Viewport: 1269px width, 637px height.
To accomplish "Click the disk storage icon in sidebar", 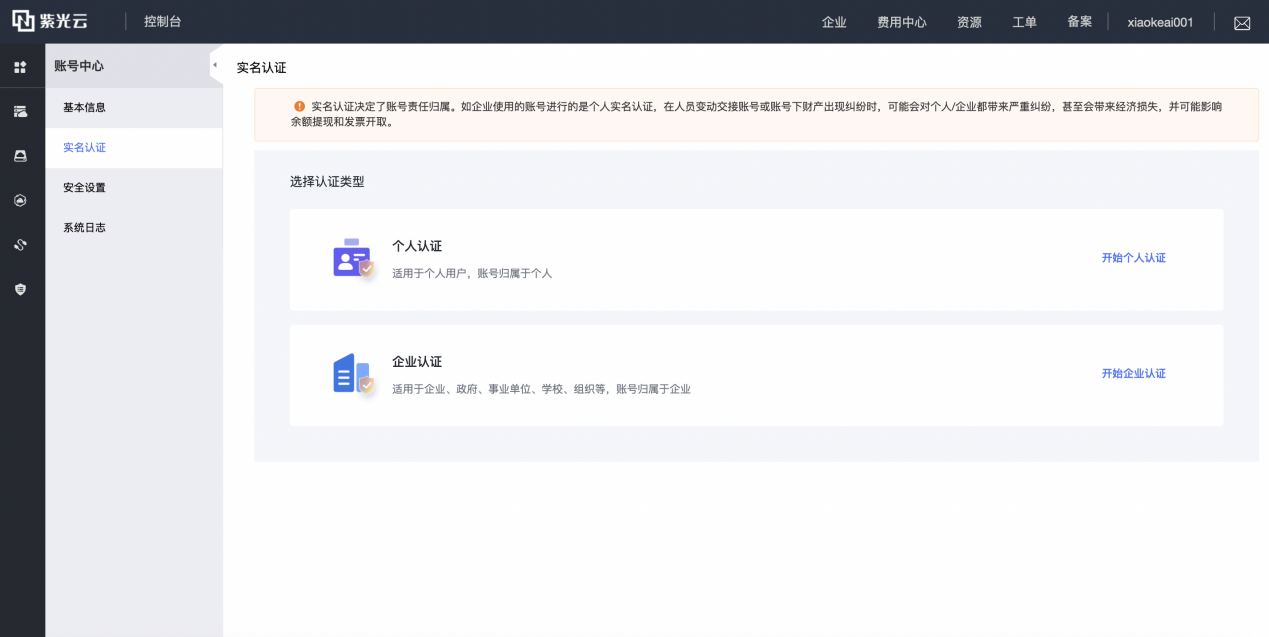I will tap(20, 156).
